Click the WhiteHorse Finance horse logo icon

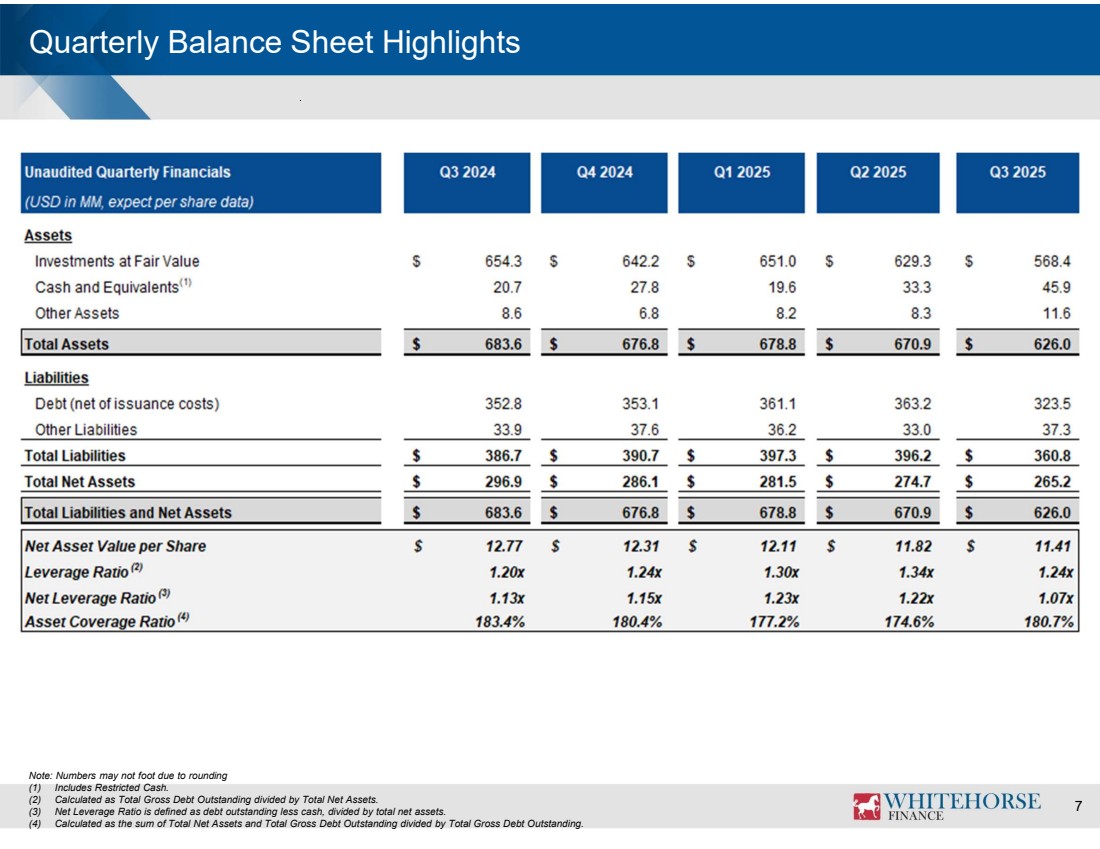pyautogui.click(x=866, y=806)
